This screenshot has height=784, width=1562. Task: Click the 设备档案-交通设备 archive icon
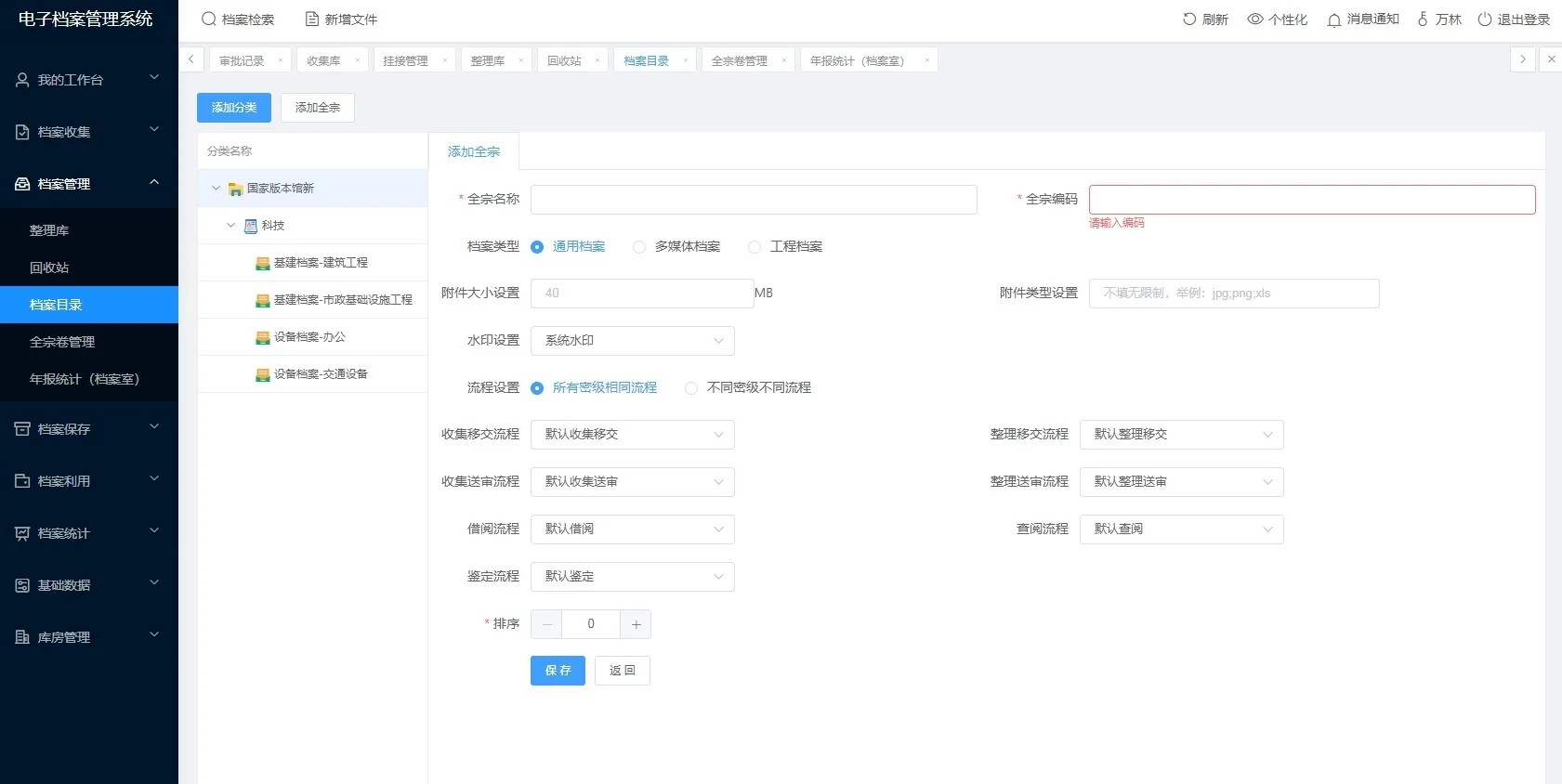click(263, 374)
